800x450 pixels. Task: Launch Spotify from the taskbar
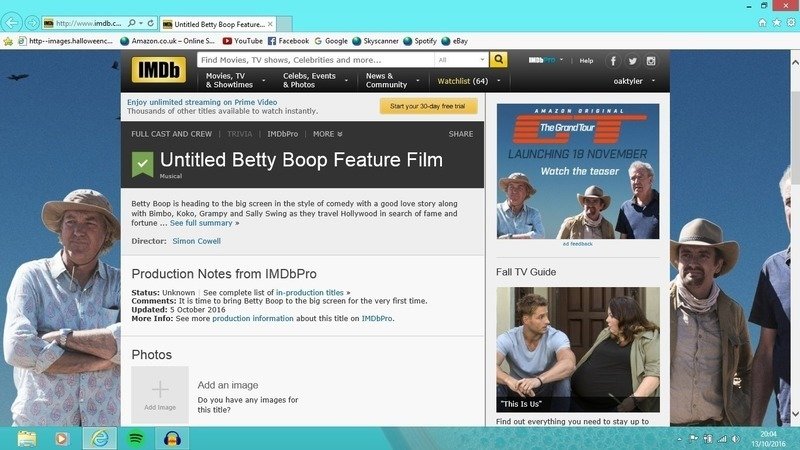[136, 438]
